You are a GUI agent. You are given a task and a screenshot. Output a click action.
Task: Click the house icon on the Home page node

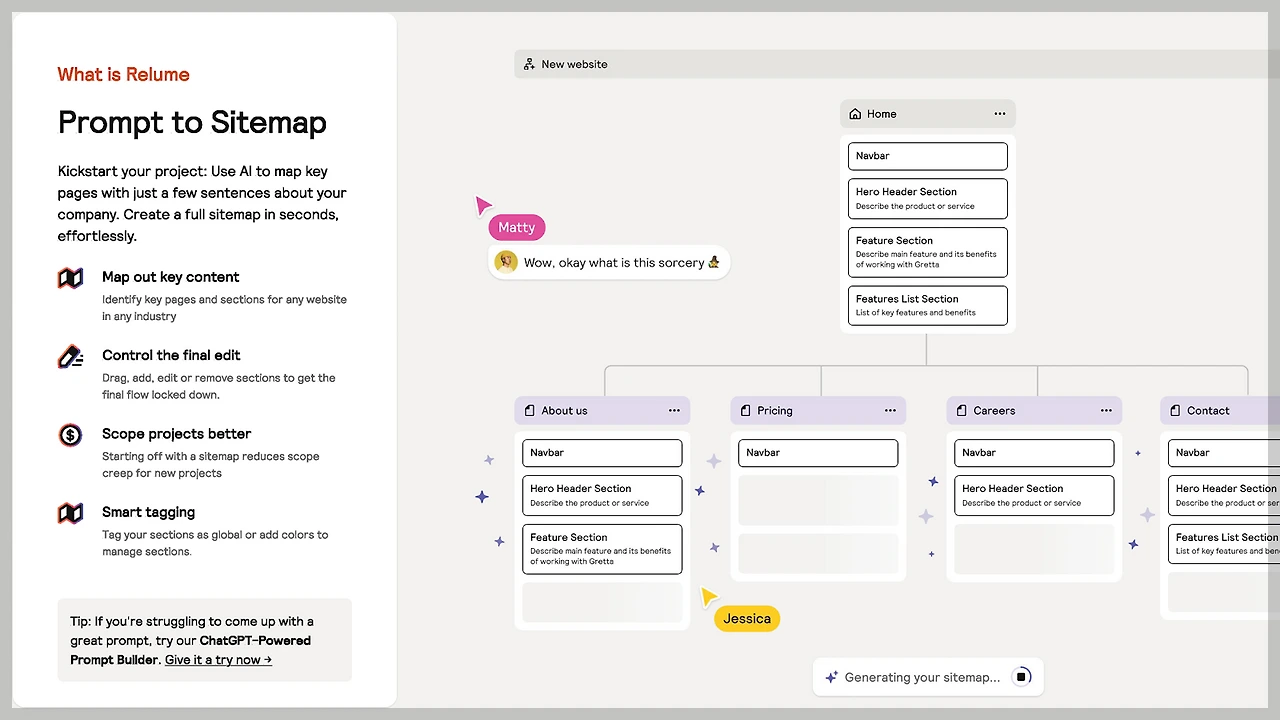click(x=855, y=114)
